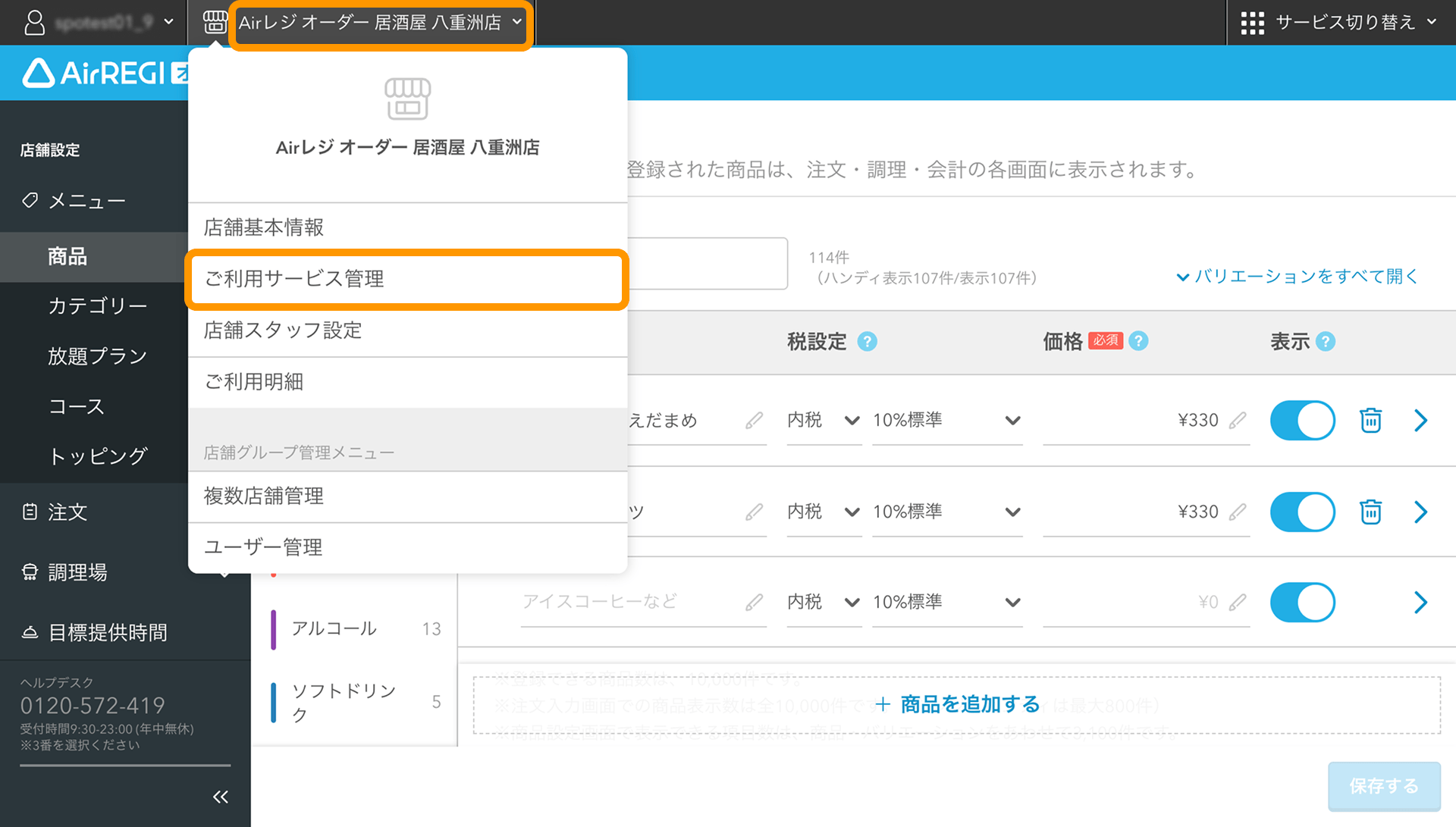Expand the サービス切り替え dropdown
1456x827 pixels.
(x=1432, y=22)
